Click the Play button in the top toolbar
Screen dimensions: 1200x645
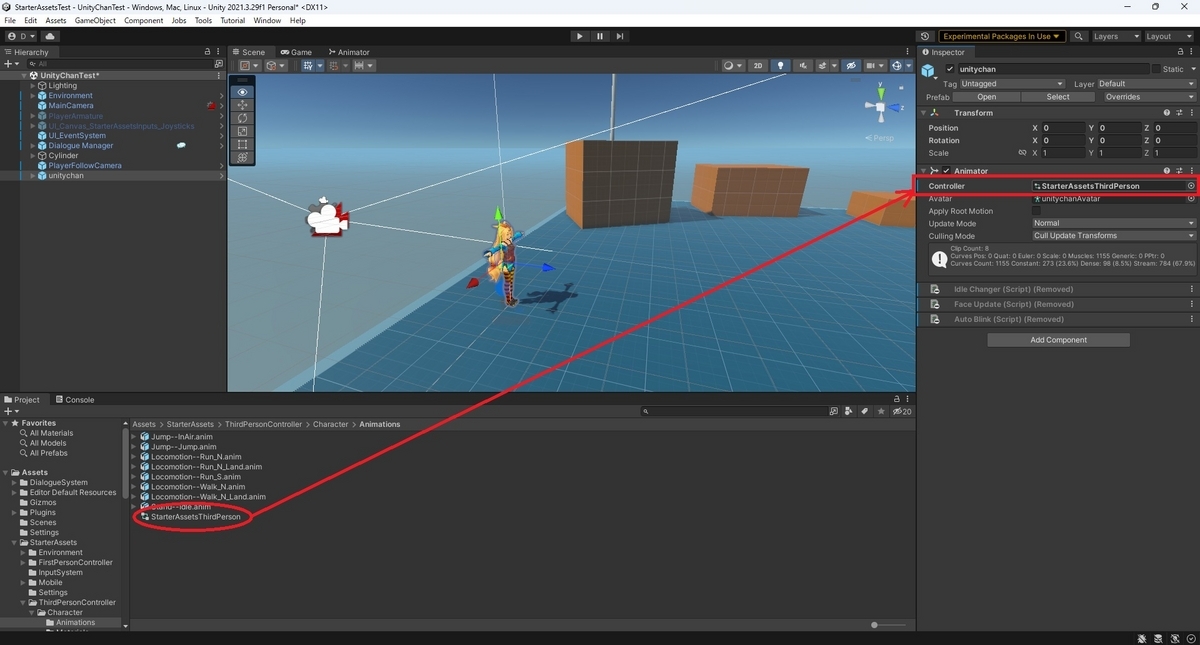point(579,36)
